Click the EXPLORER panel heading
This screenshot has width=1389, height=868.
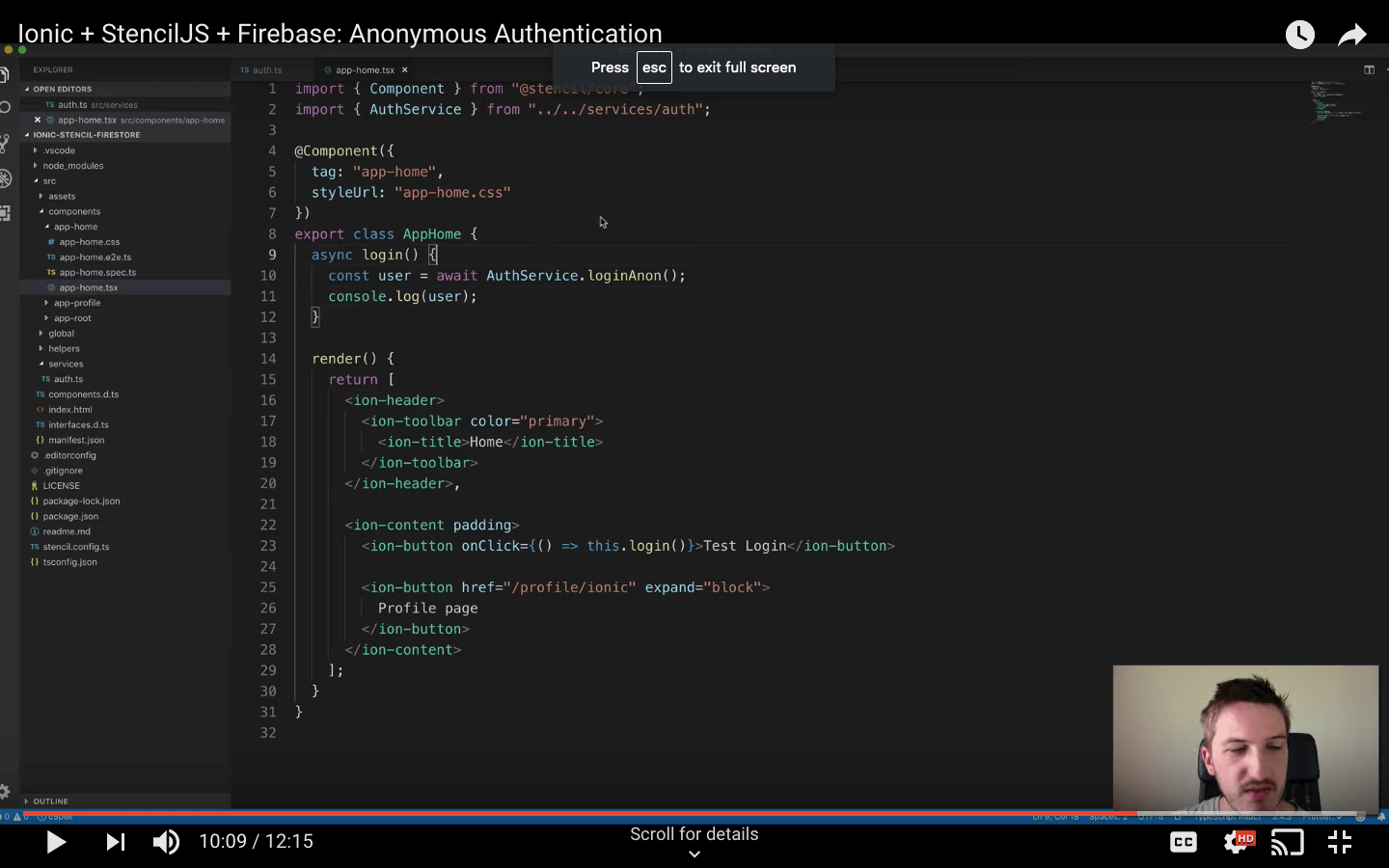click(53, 69)
